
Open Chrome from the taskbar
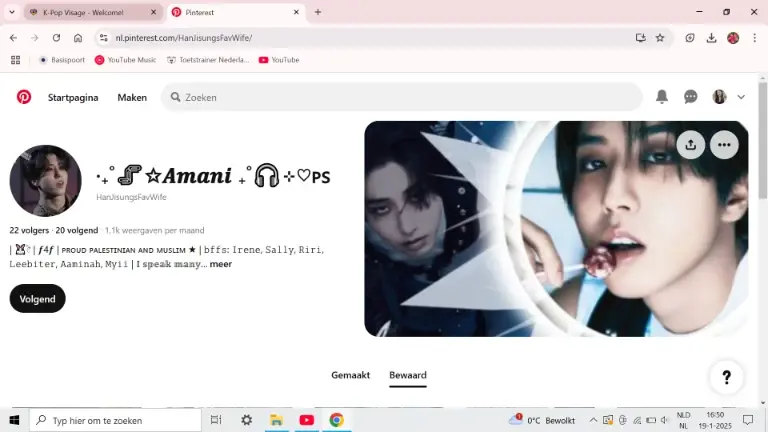[x=336, y=420]
